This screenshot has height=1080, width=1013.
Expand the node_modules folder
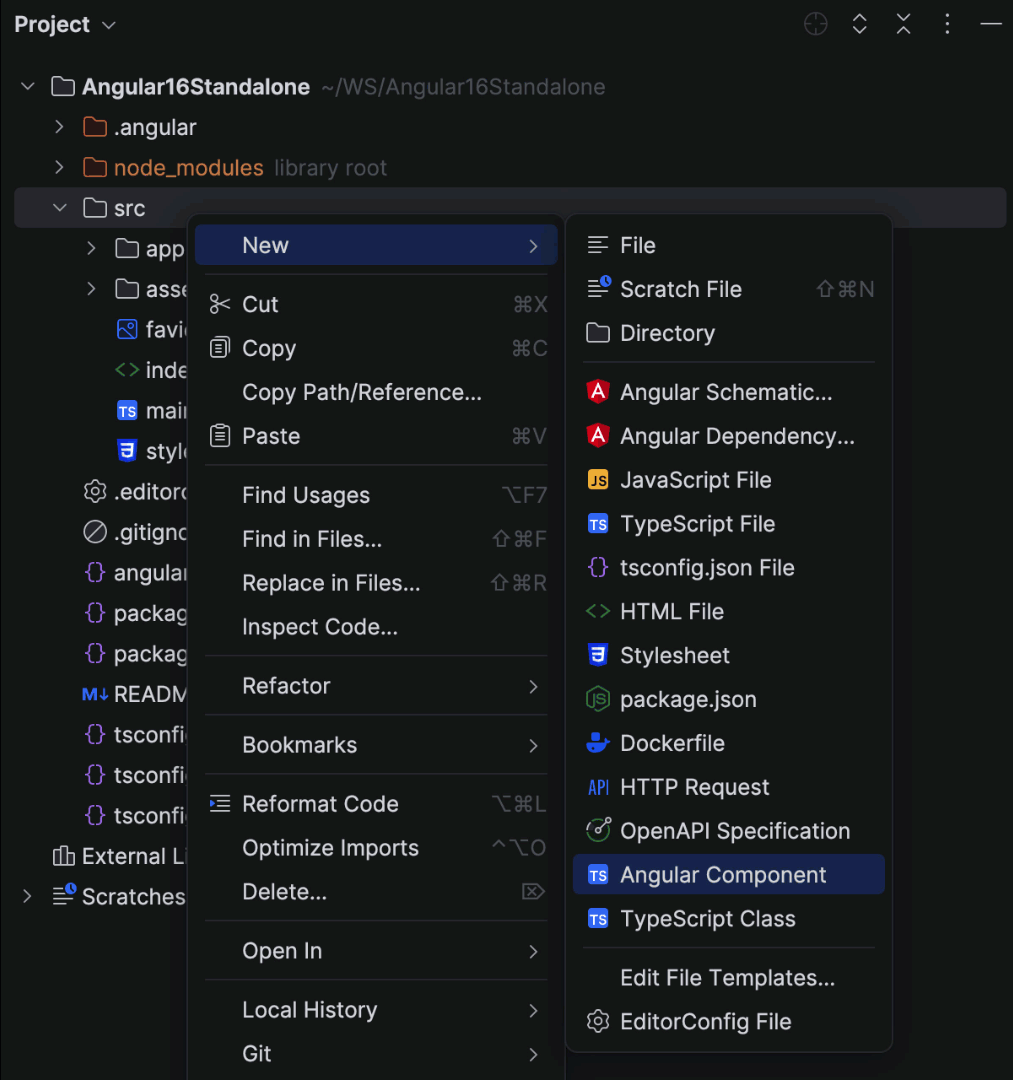(x=58, y=167)
